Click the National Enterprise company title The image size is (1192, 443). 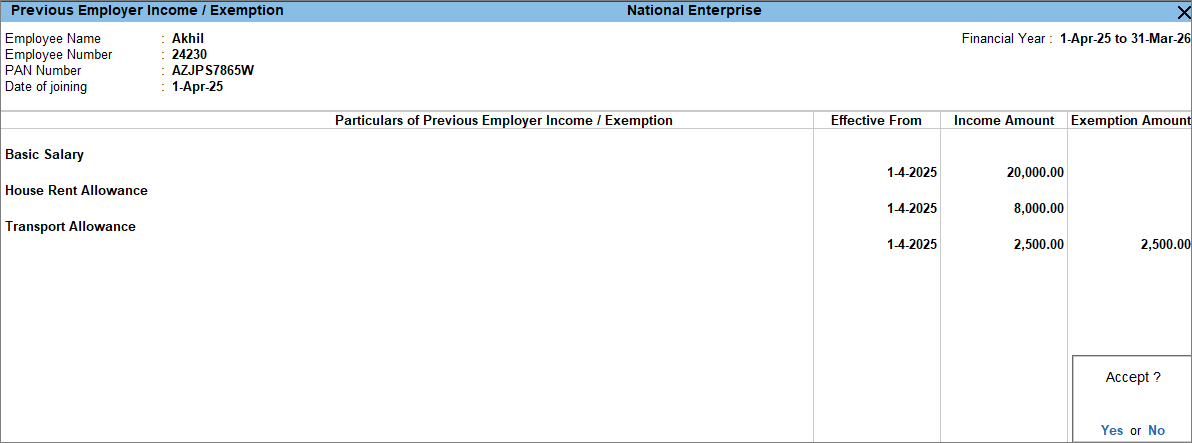694,11
